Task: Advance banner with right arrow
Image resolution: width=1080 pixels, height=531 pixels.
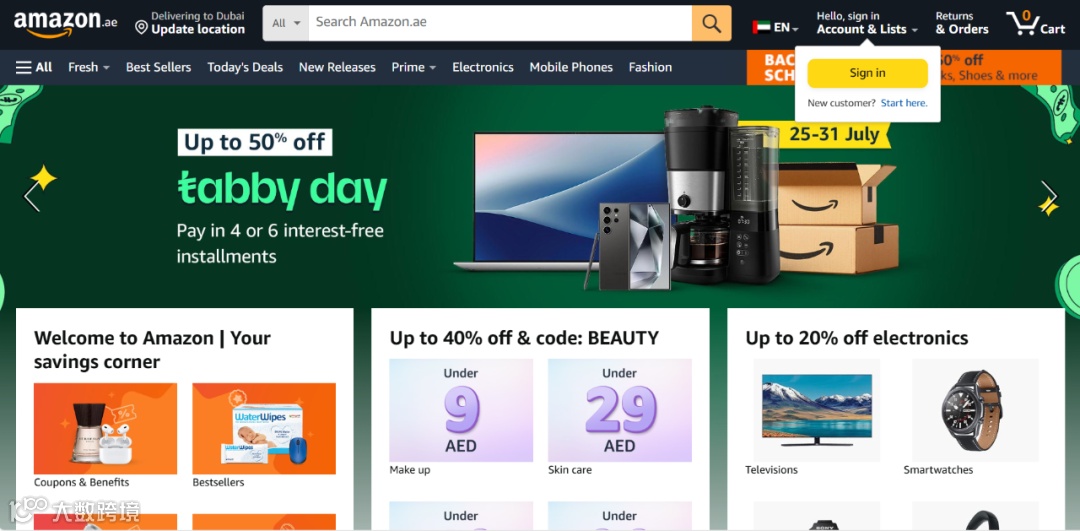Action: 1048,196
